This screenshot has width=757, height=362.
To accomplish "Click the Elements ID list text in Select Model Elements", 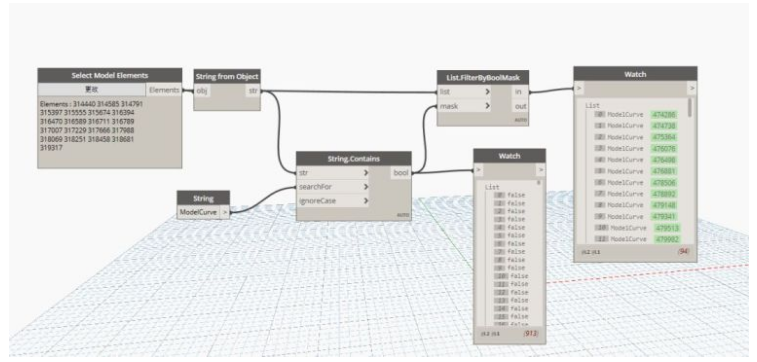I will pyautogui.click(x=91, y=125).
